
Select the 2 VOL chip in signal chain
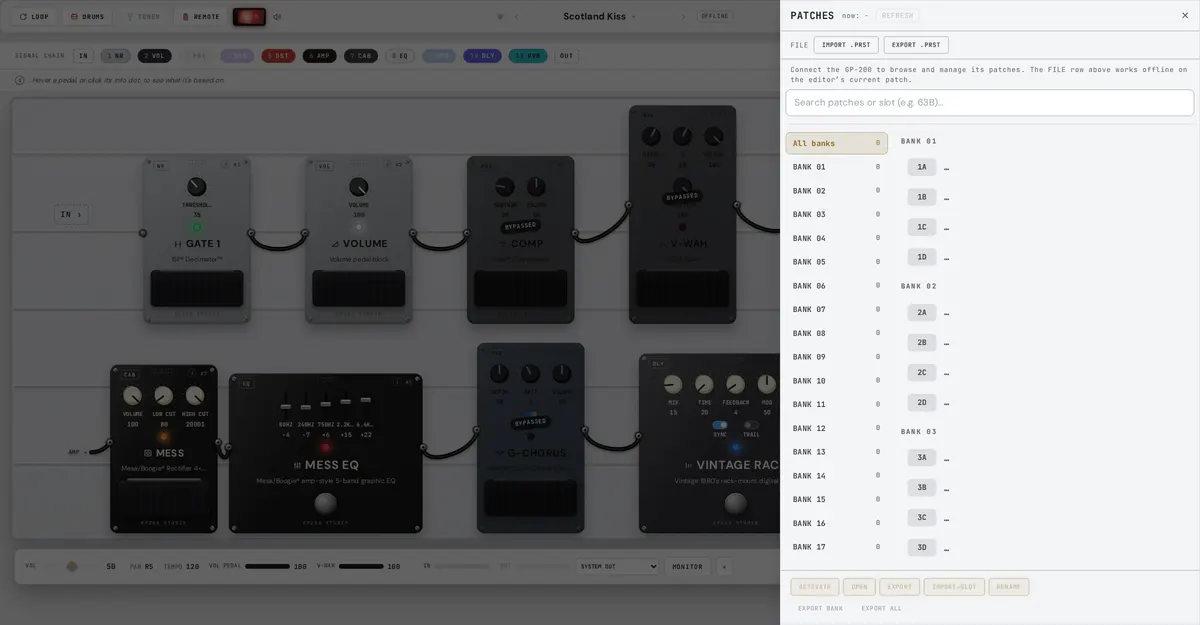(x=154, y=56)
